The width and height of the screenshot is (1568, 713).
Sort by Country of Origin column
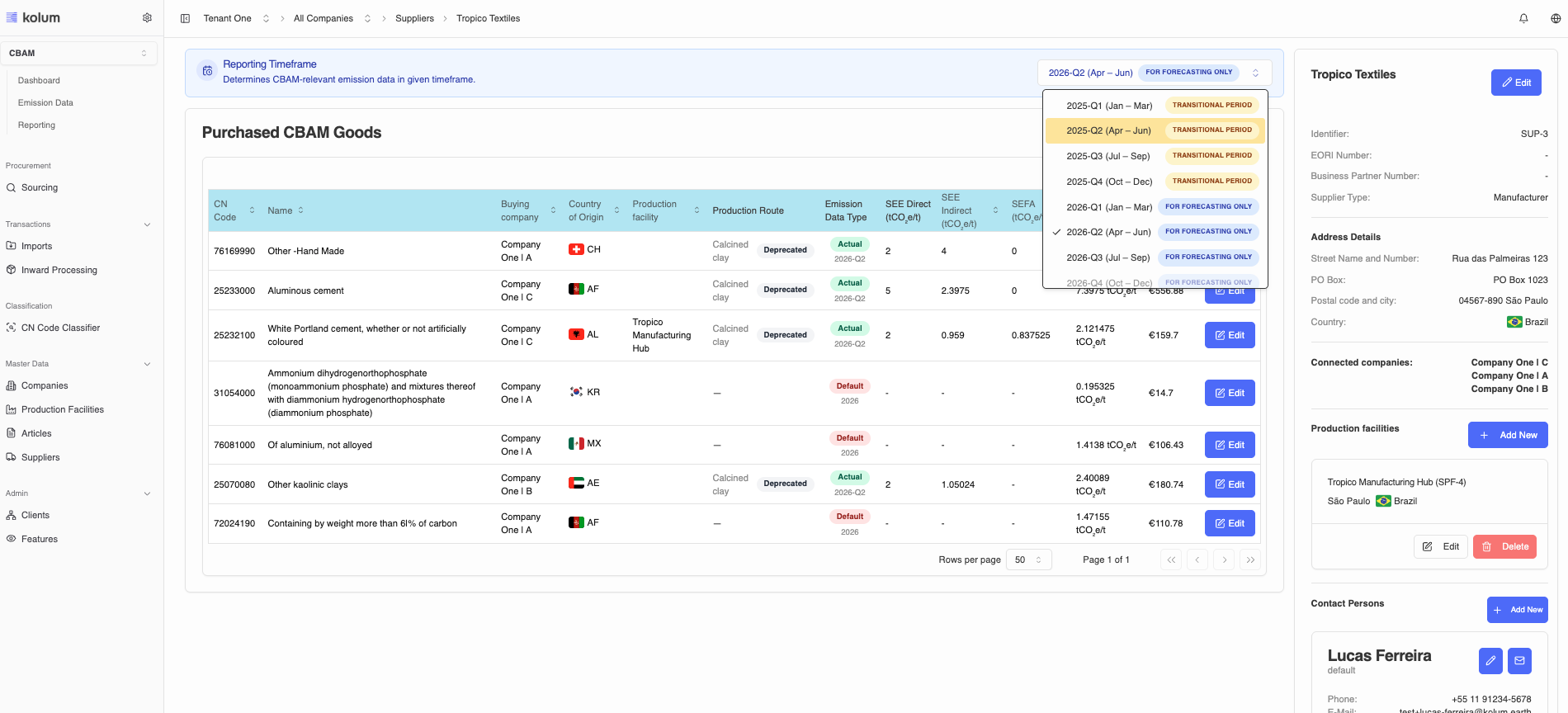coord(616,210)
